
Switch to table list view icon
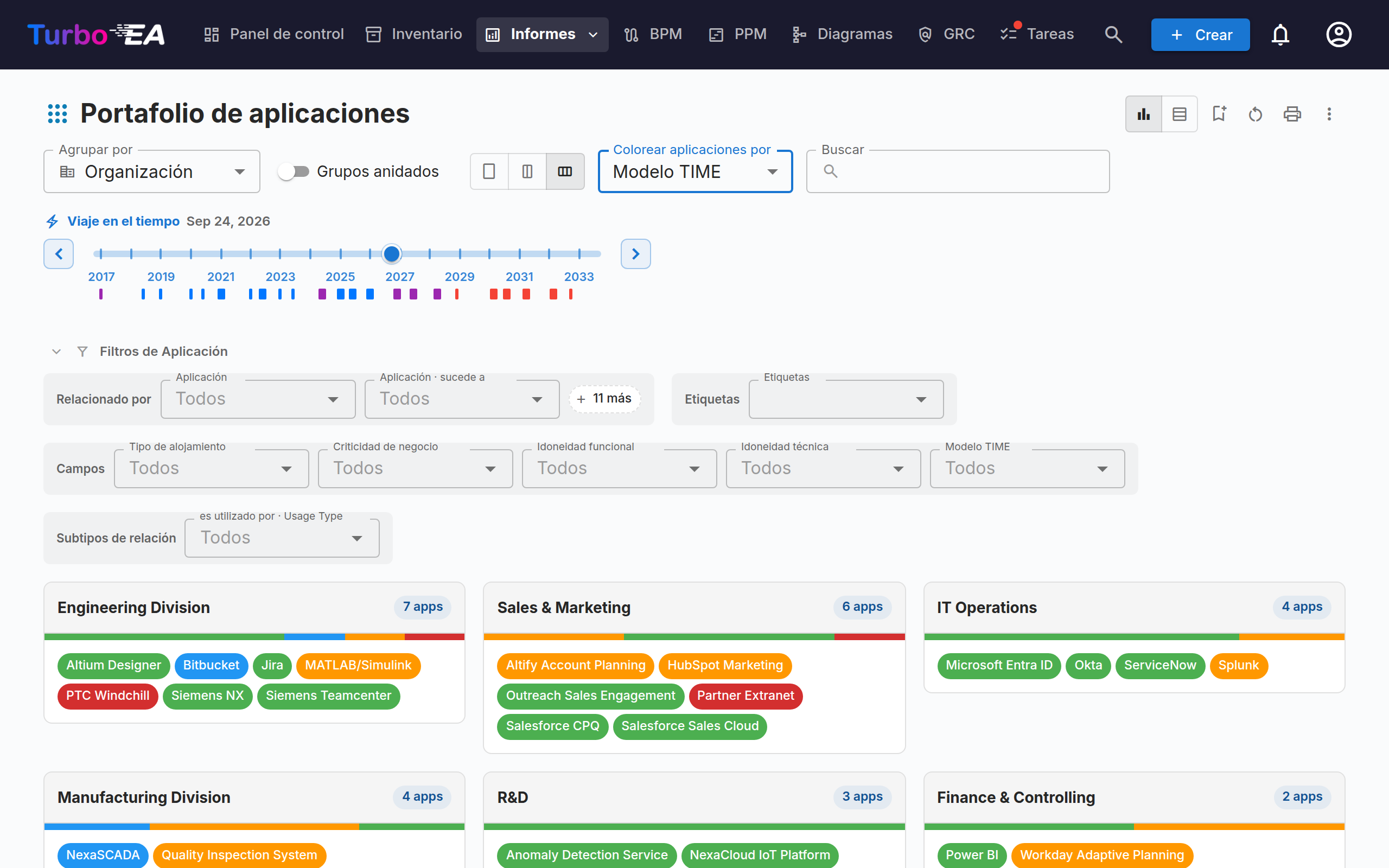(x=1179, y=114)
